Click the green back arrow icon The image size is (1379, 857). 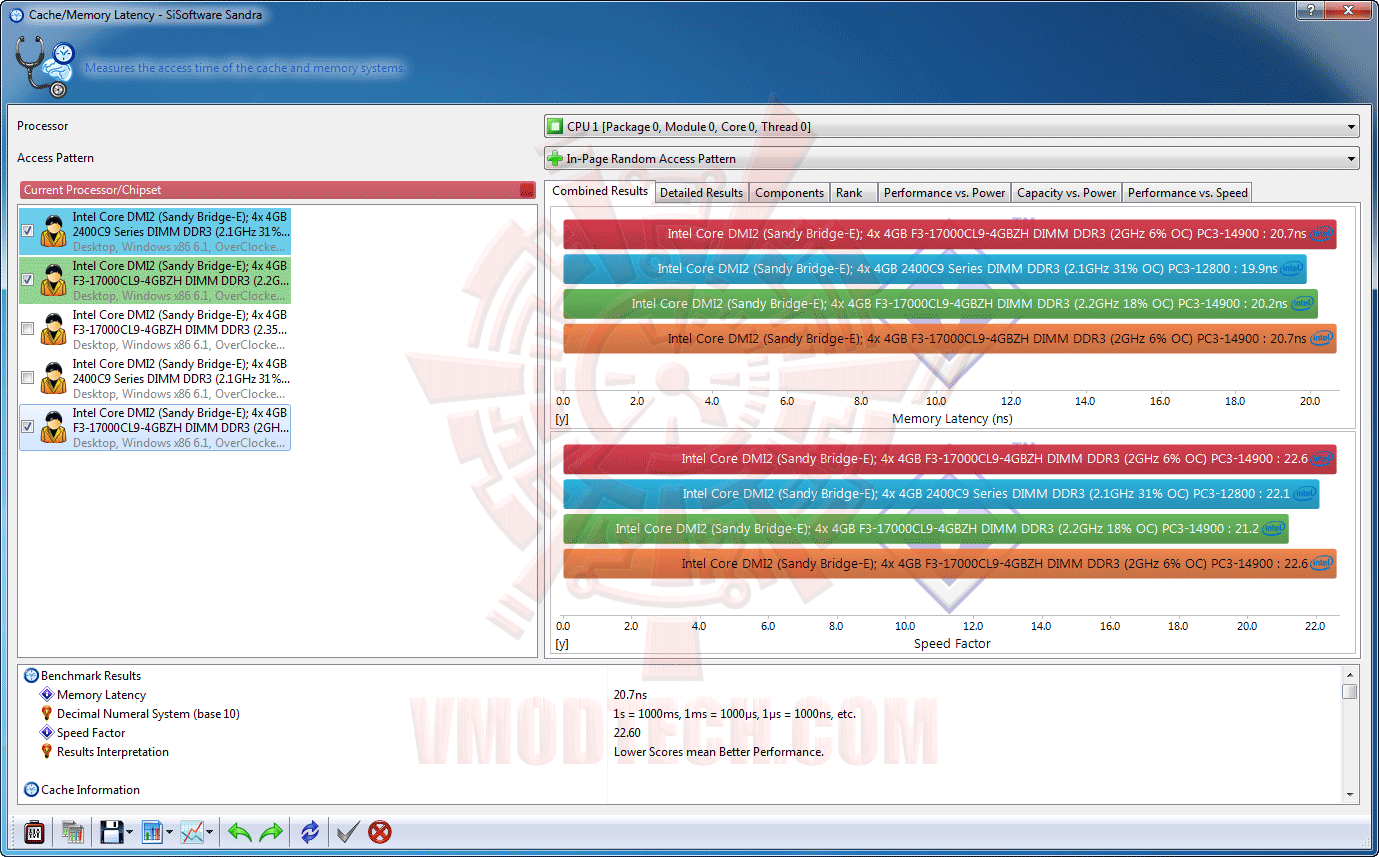coord(240,831)
